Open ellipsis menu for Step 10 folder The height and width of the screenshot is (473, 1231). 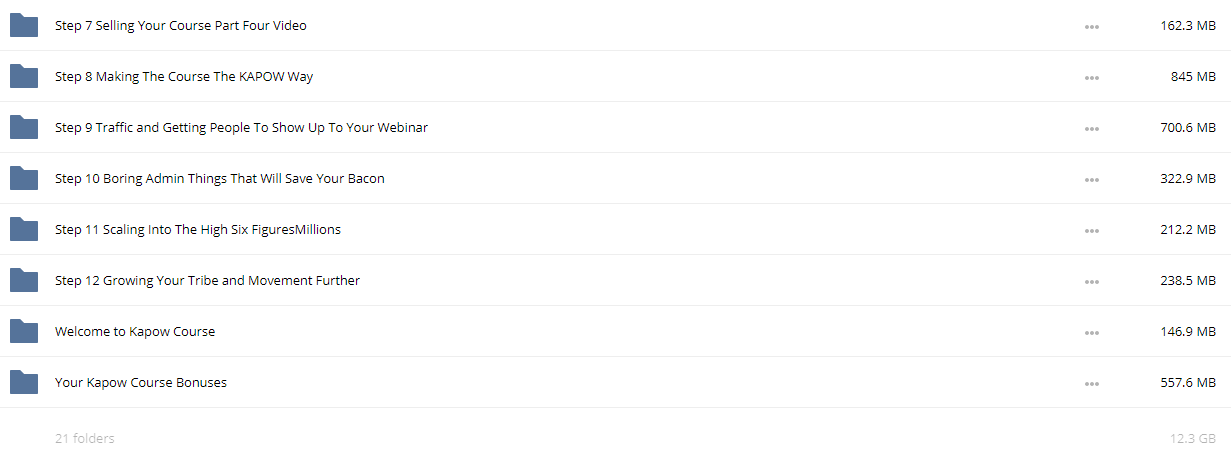(x=1092, y=180)
